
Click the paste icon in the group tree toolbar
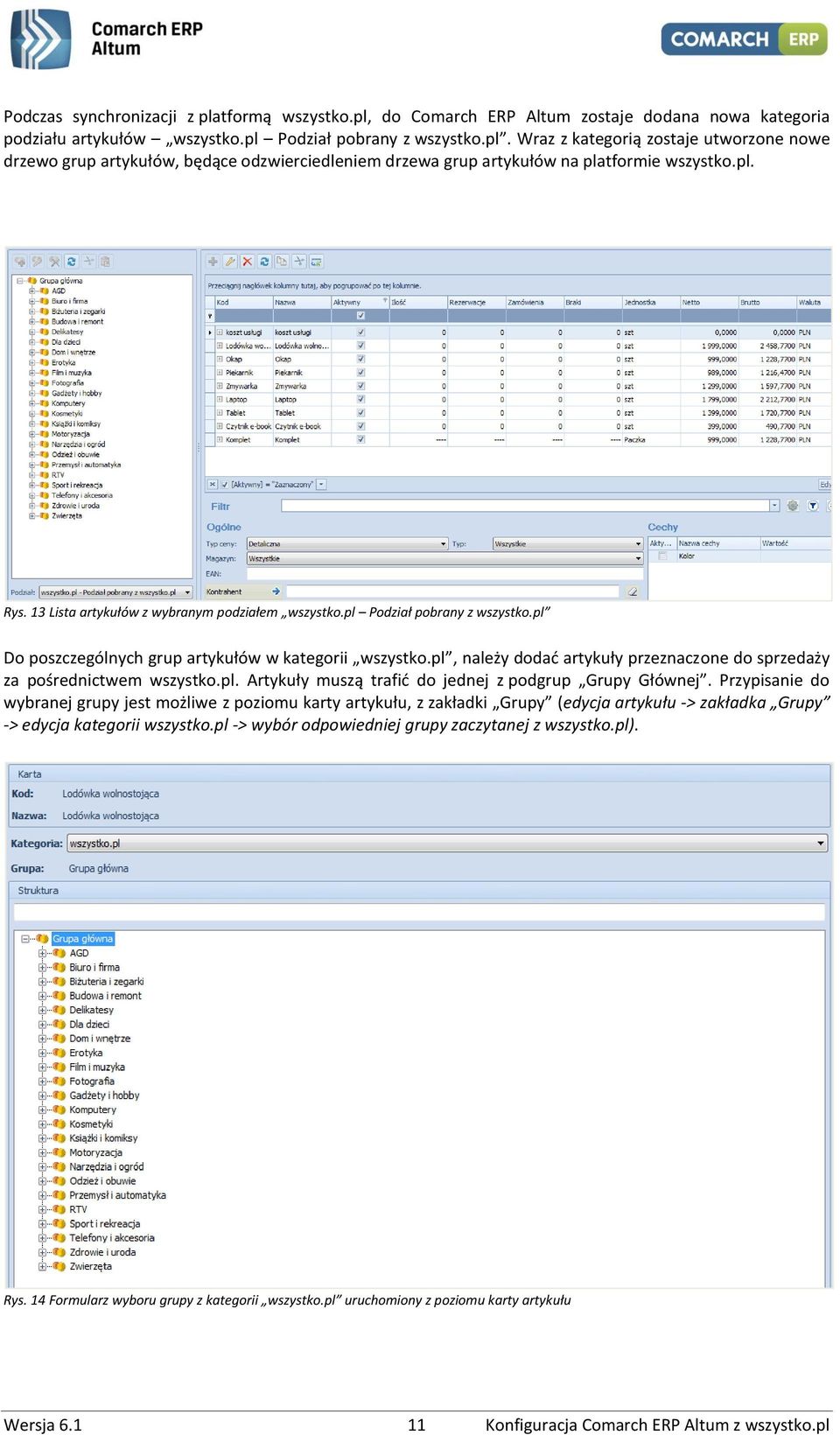click(105, 262)
